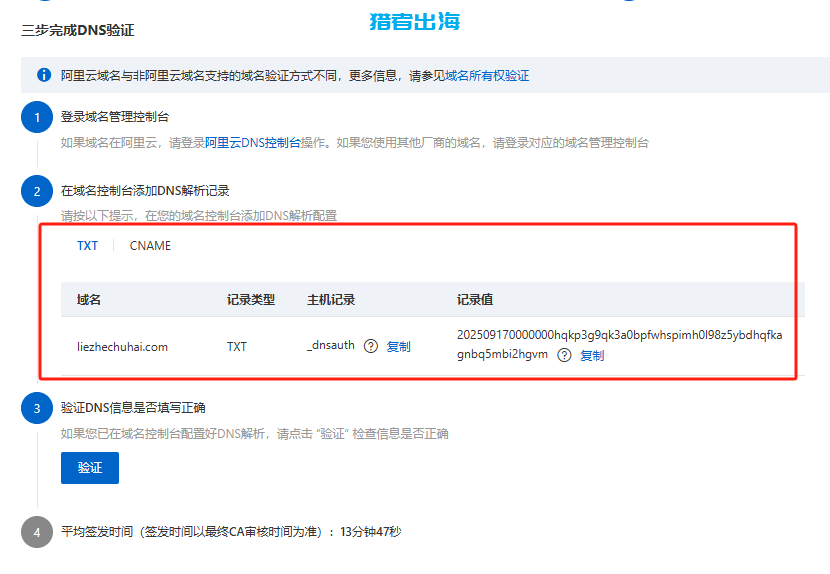Open the 阿里云DNS控制台 link

[253, 142]
